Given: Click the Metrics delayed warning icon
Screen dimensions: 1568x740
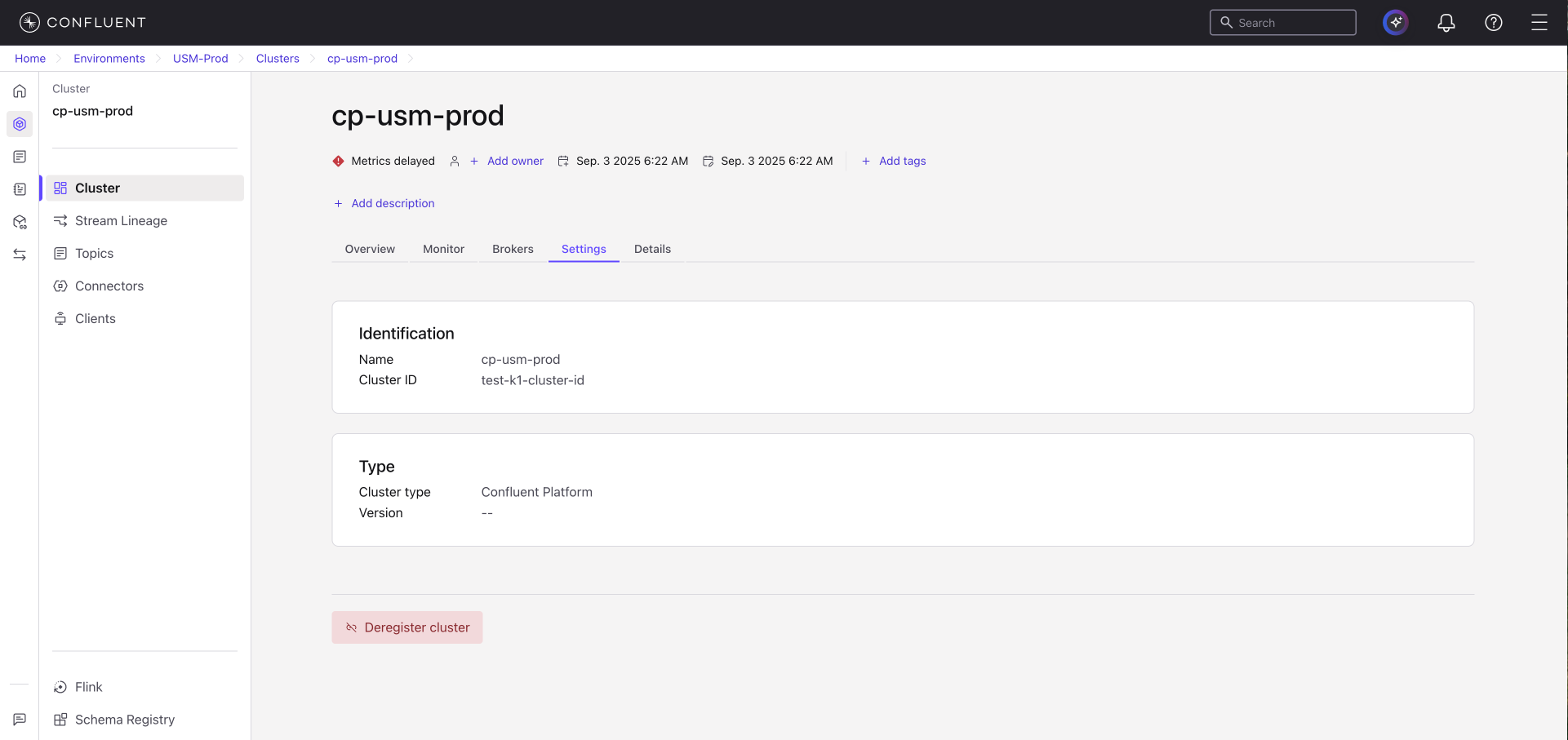Looking at the screenshot, I should pyautogui.click(x=339, y=162).
